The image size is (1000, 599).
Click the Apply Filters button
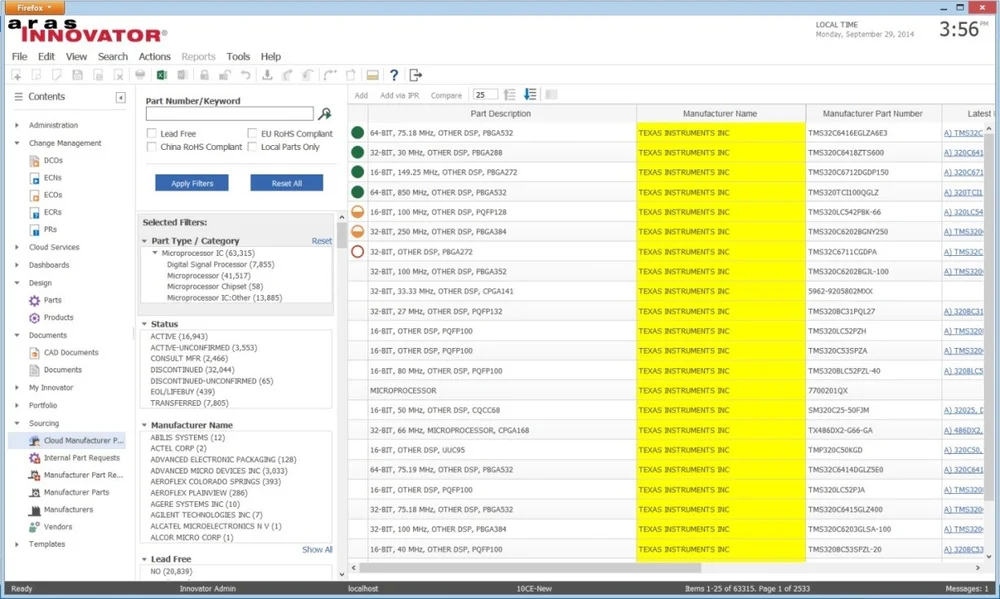click(x=192, y=183)
